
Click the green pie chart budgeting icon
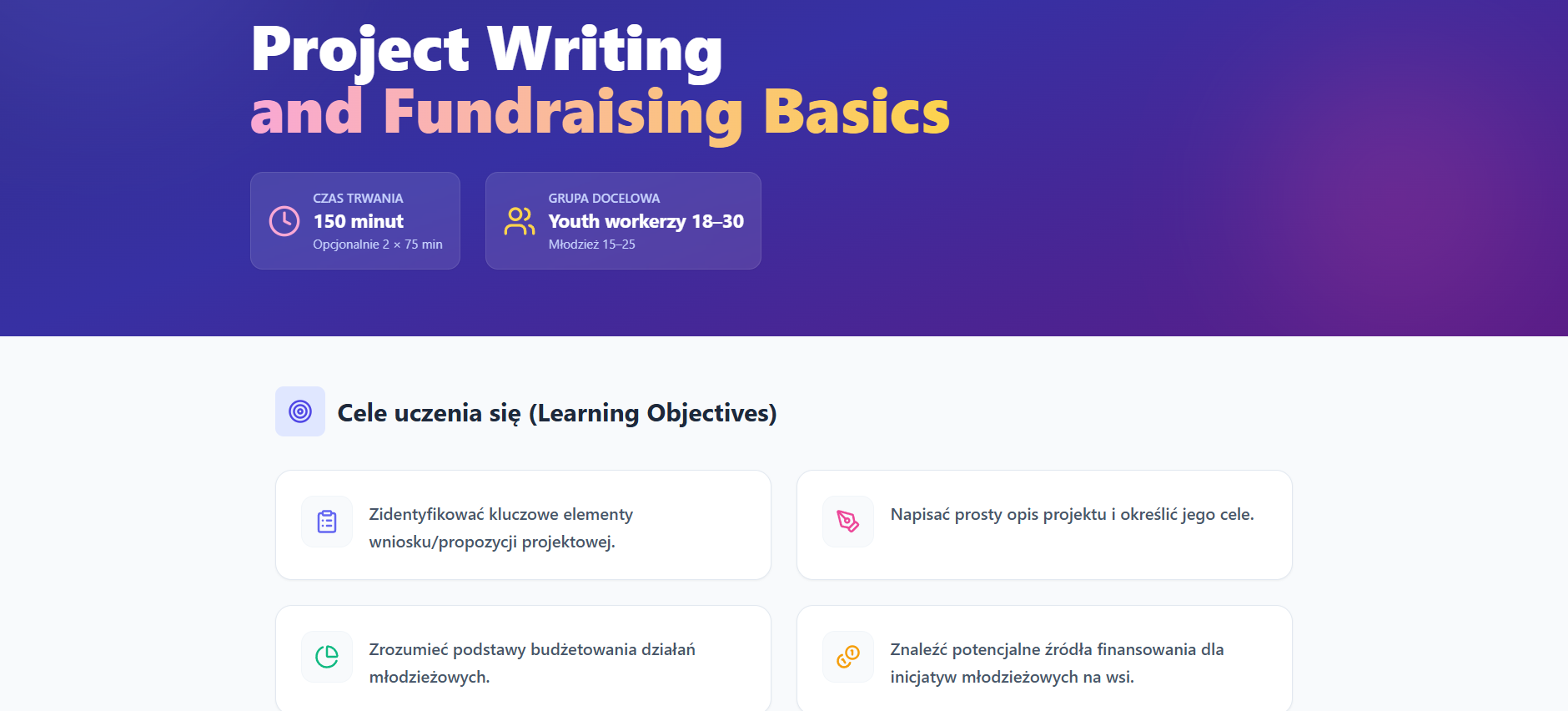tap(327, 657)
